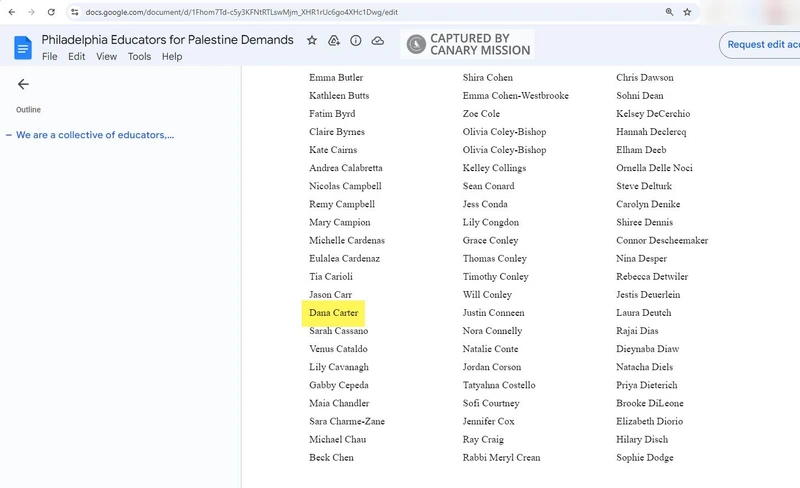The image size is (800, 488).
Task: Close outline with the back arrow
Action: [23, 85]
